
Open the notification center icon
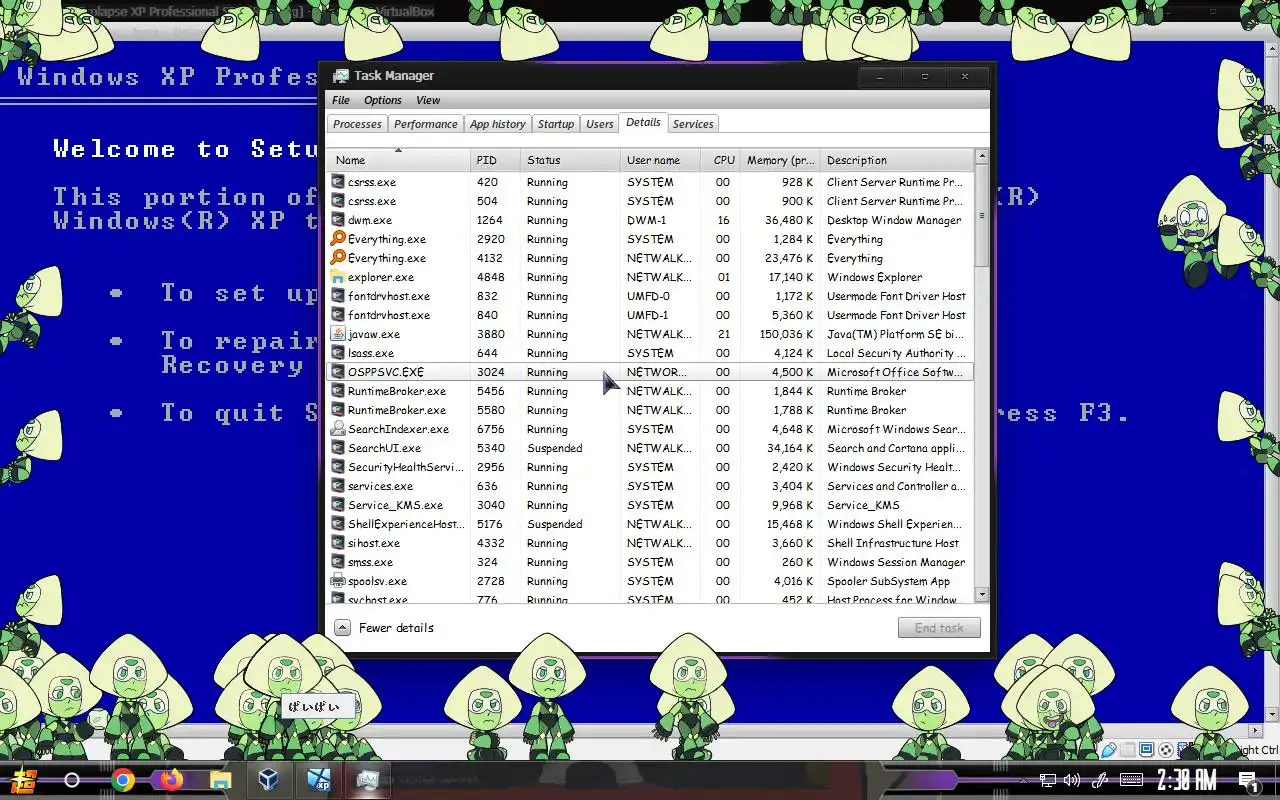click(x=1248, y=780)
